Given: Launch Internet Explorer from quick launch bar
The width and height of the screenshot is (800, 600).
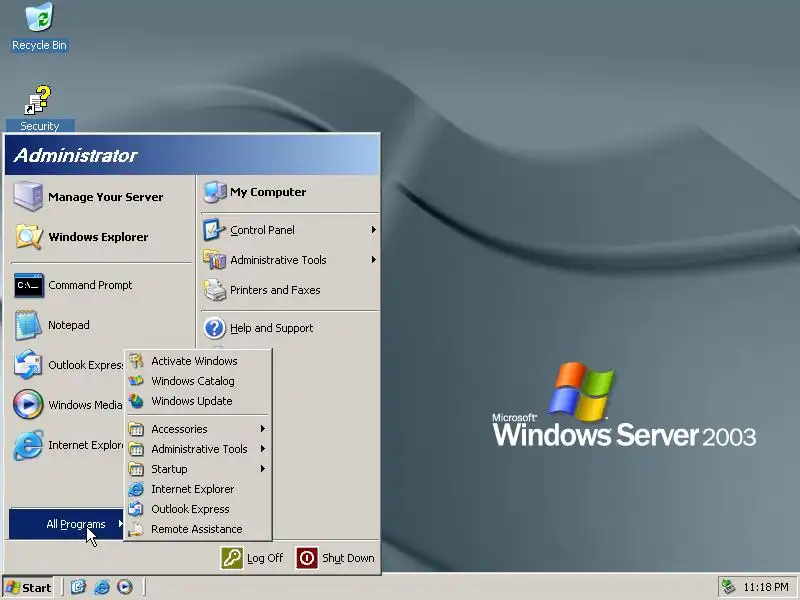Looking at the screenshot, I should (102, 587).
